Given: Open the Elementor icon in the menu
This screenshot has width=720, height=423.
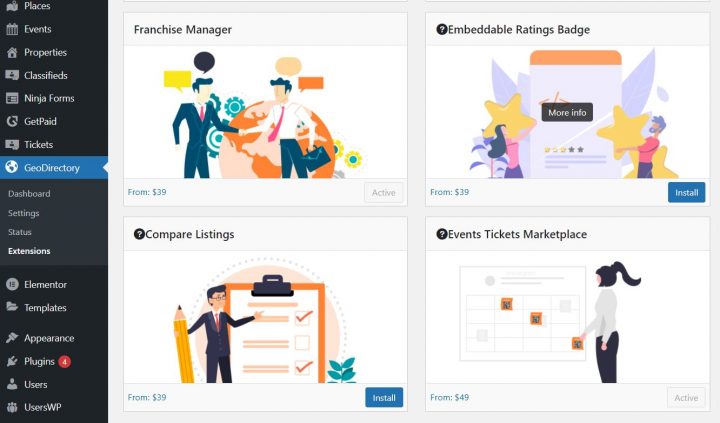Looking at the screenshot, I should point(12,284).
